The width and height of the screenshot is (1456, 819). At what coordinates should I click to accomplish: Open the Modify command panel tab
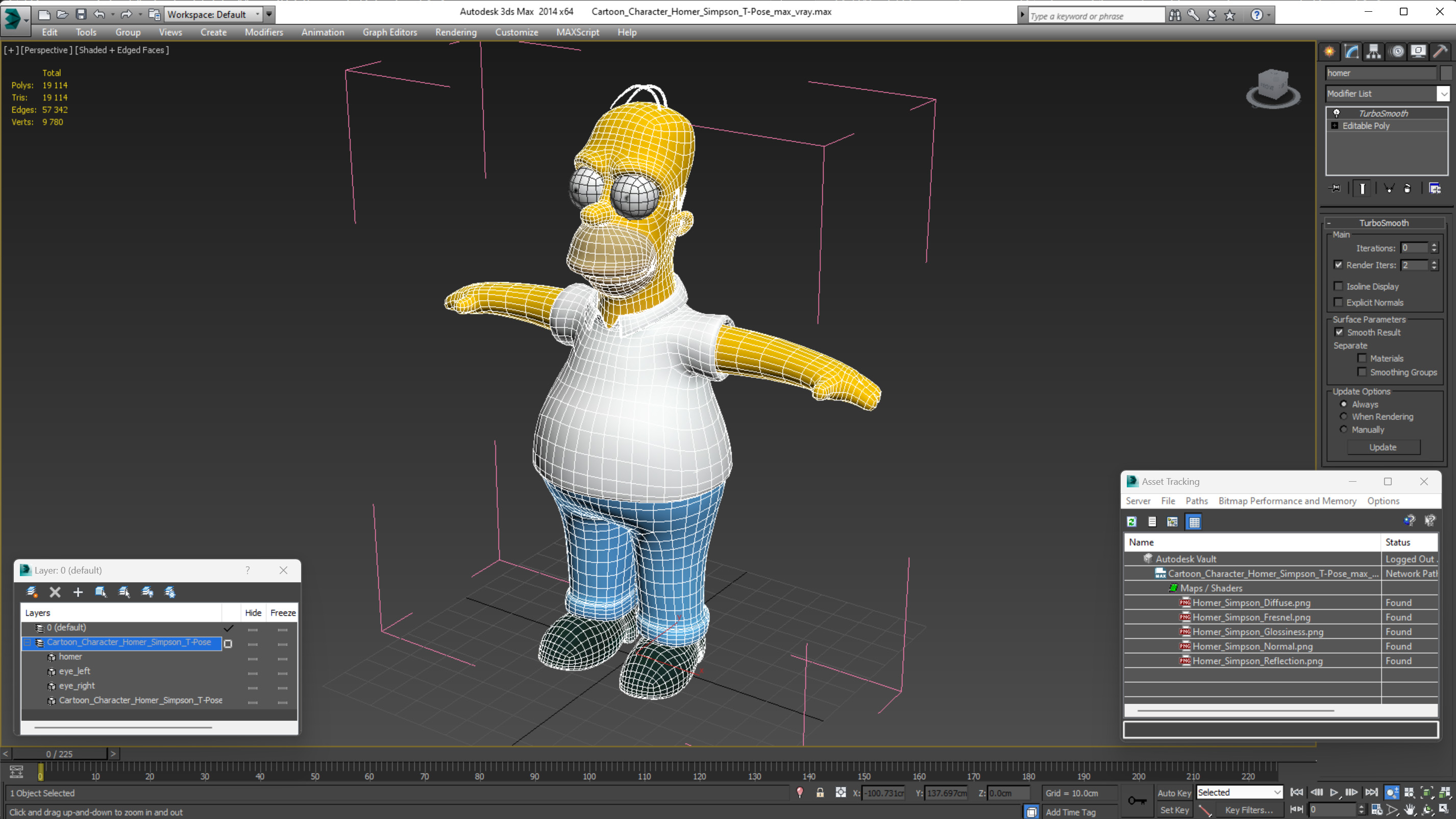point(1351,52)
